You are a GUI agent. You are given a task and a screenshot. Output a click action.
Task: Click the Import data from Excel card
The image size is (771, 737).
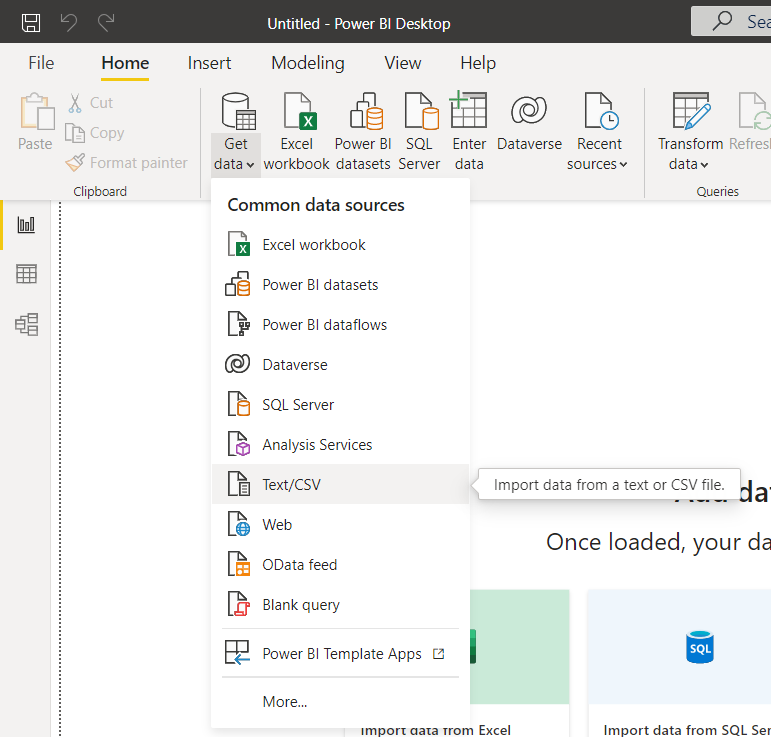pyautogui.click(x=519, y=663)
